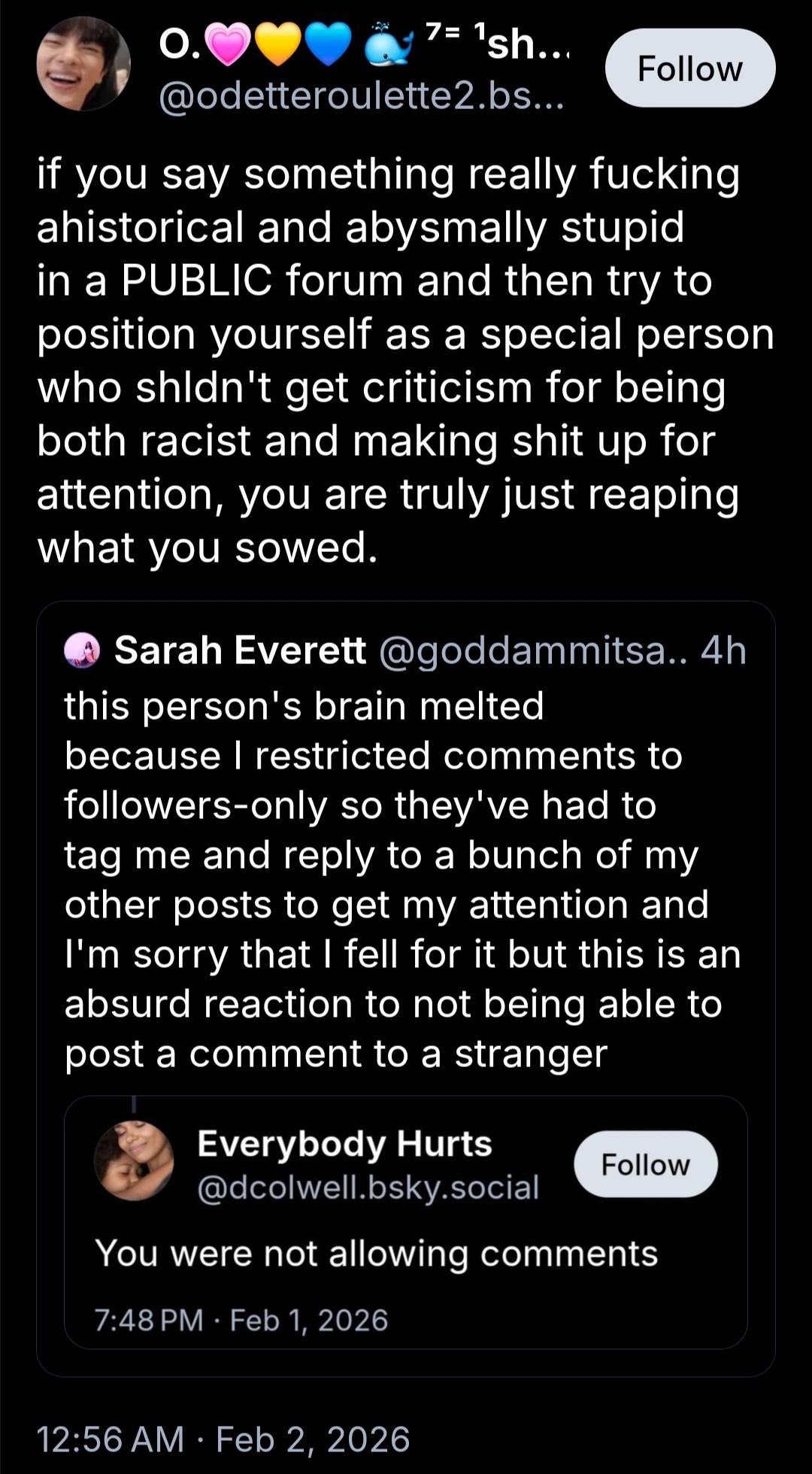Viewport: 812px width, 1474px height.
Task: Open the @dcolwell.bsky.social handle
Action: pyautogui.click(x=368, y=1187)
